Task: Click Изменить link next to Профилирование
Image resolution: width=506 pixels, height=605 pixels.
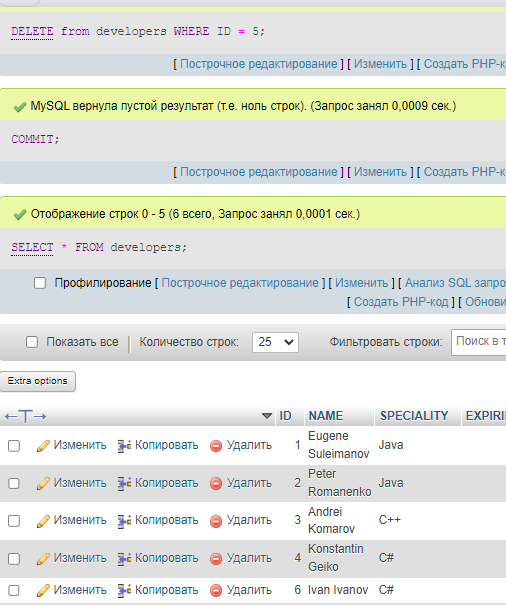Action: pos(361,283)
